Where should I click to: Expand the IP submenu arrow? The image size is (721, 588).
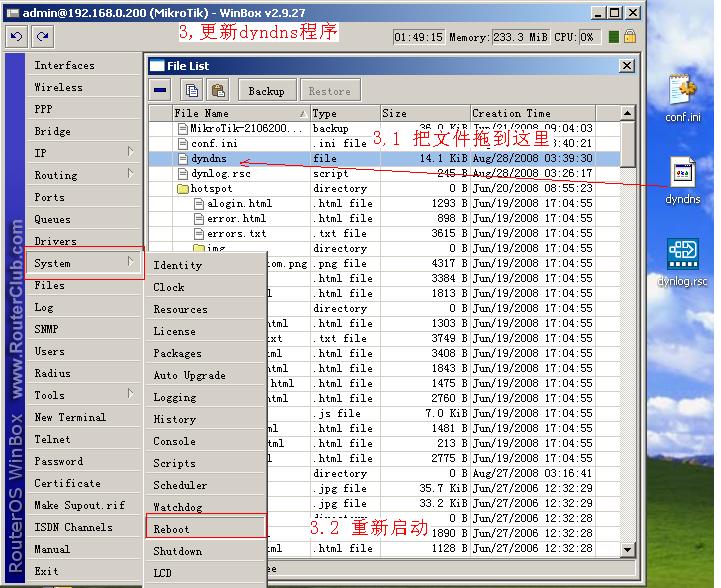pos(131,152)
